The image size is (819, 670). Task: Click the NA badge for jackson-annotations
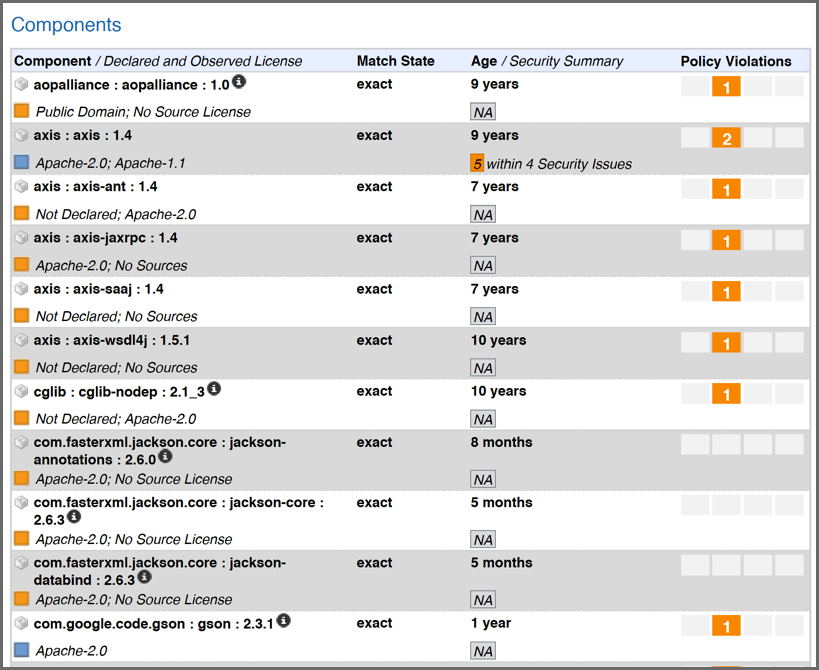tap(483, 479)
